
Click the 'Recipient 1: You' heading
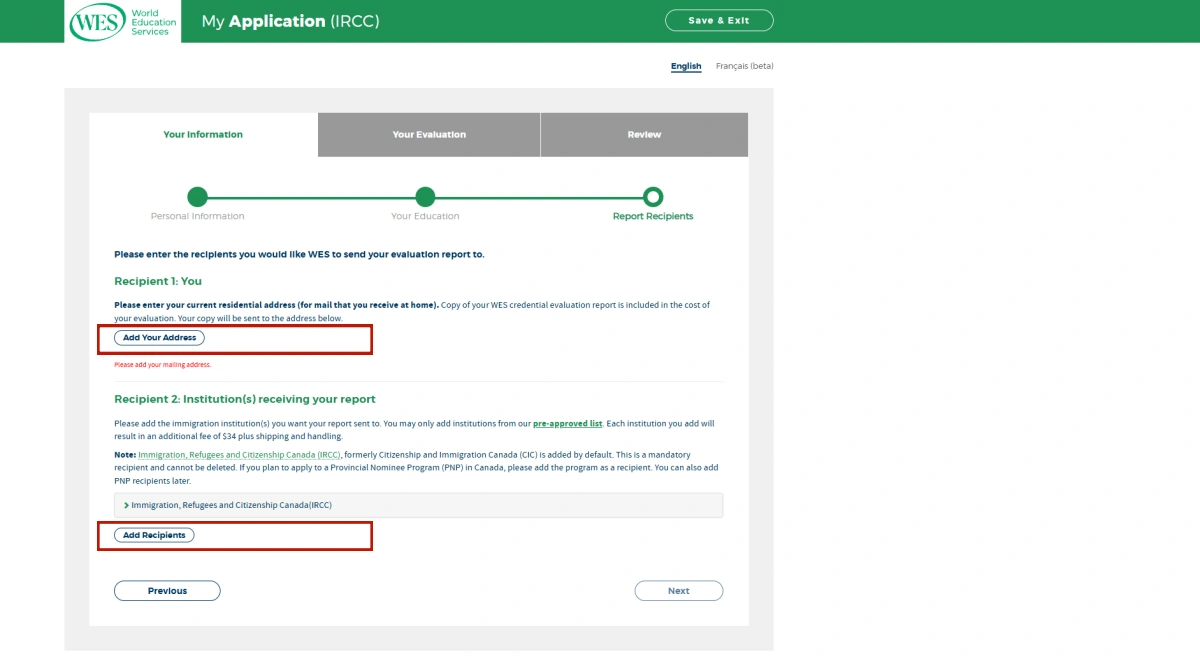[x=158, y=282]
